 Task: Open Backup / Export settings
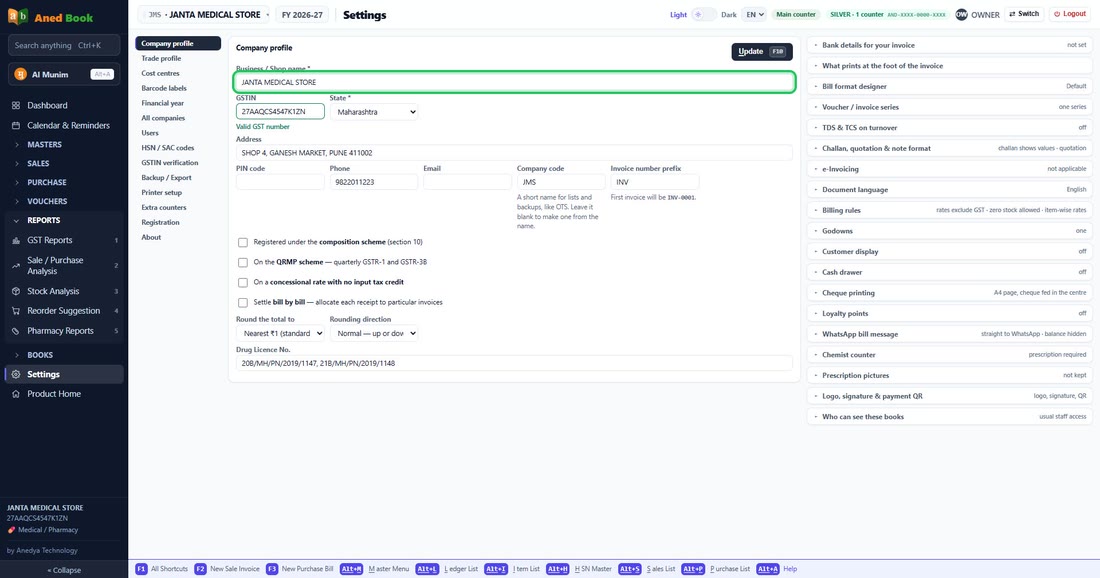(177, 177)
